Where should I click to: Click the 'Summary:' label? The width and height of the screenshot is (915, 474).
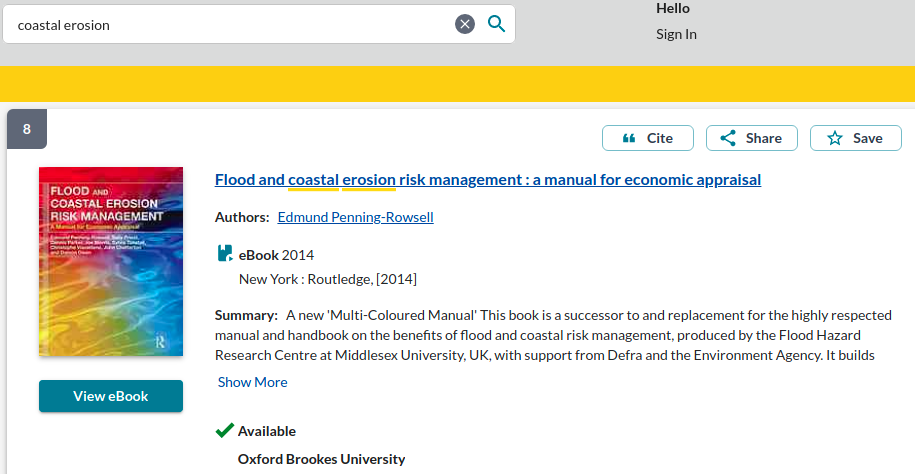point(246,315)
